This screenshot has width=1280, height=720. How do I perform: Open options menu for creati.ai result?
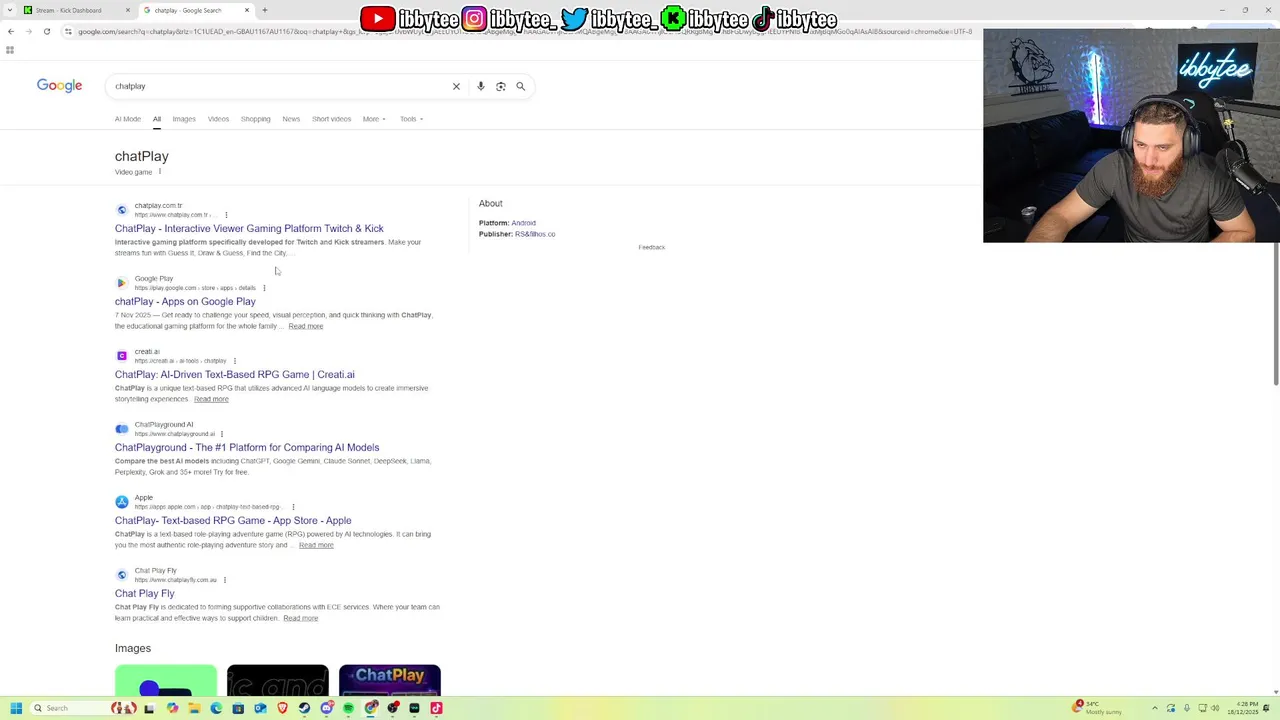pyautogui.click(x=235, y=361)
